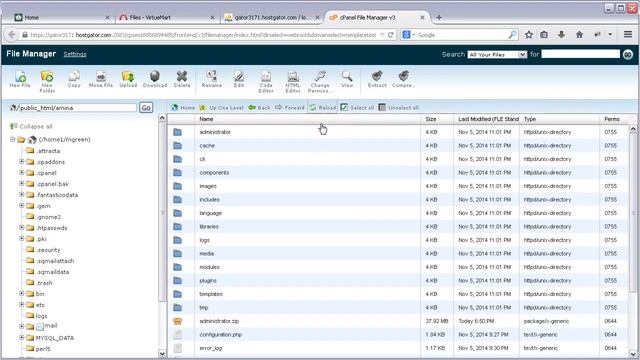Click the browser back arrow

tap(12, 35)
